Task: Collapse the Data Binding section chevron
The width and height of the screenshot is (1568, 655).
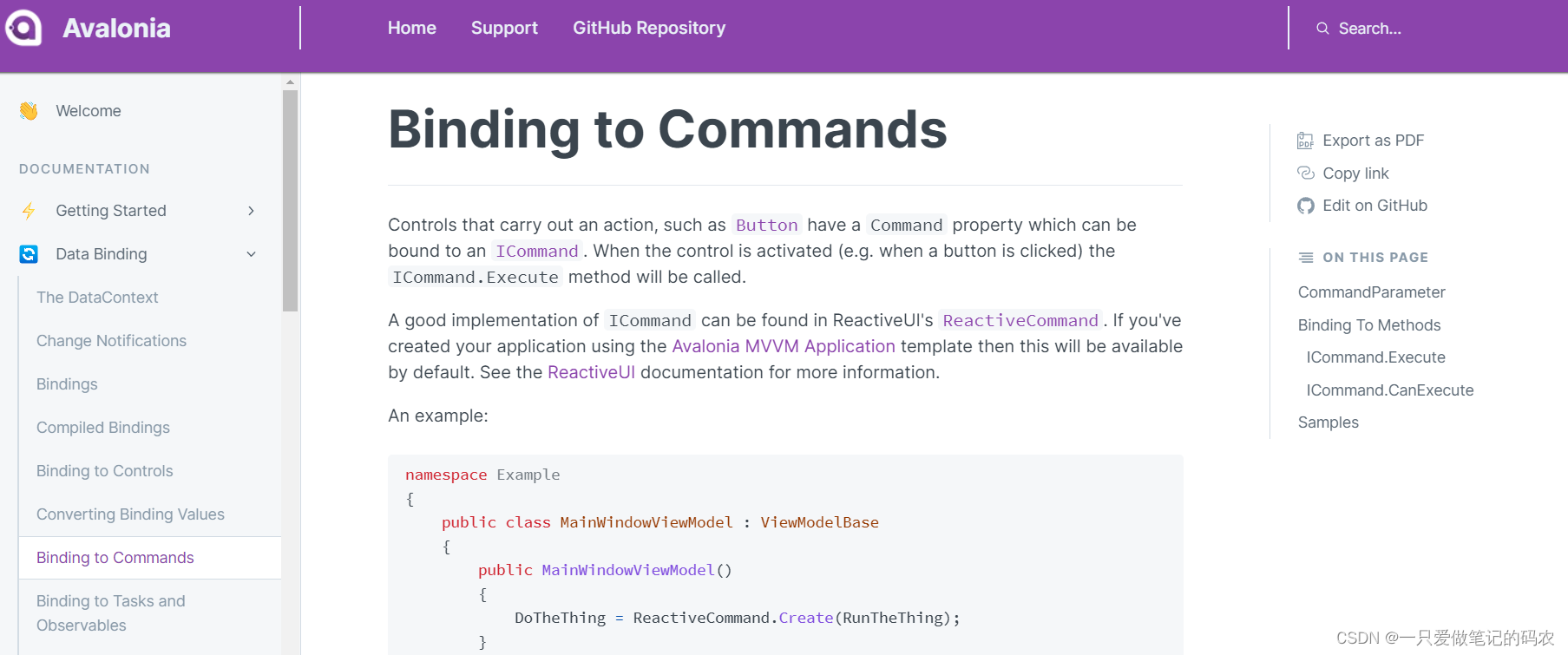Action: pos(251,254)
